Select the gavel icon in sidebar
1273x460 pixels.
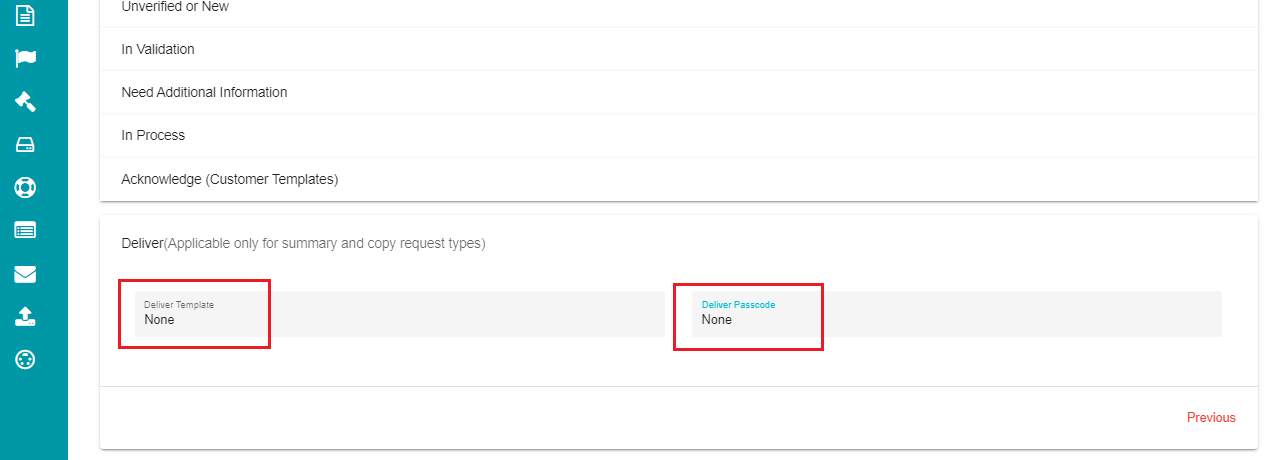[26, 101]
